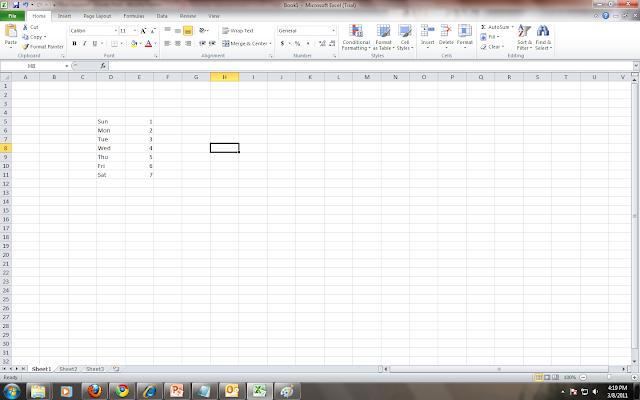Click the Delete cells icon

[446, 31]
